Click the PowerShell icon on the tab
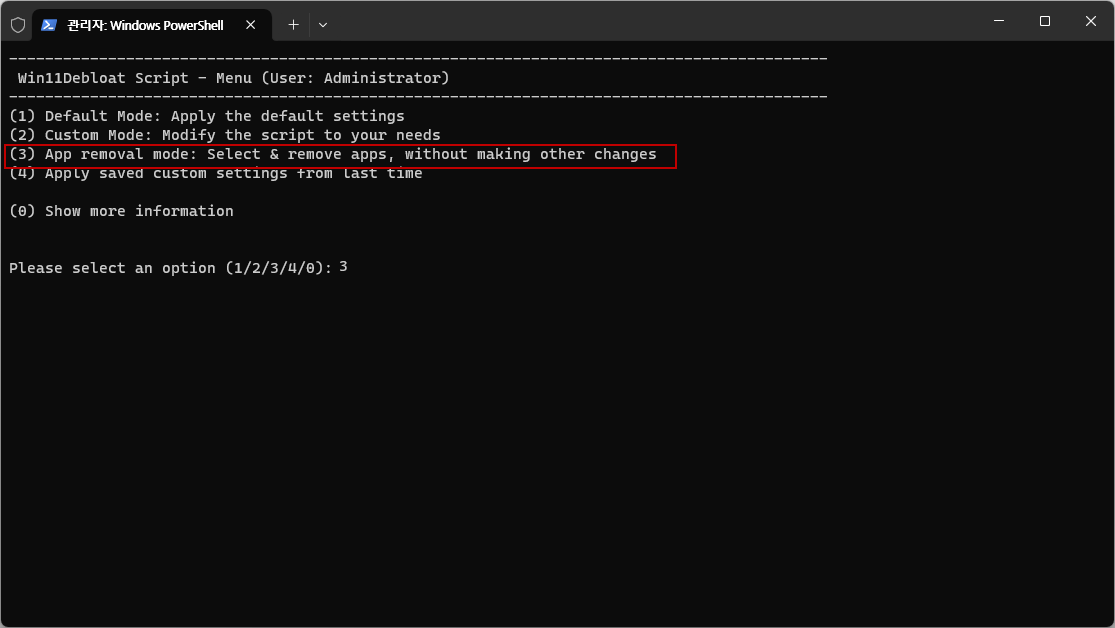This screenshot has width=1115, height=628. click(x=48, y=25)
